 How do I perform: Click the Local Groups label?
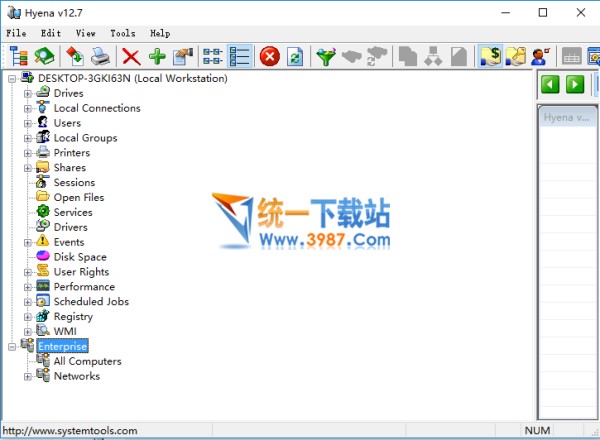[x=85, y=138]
